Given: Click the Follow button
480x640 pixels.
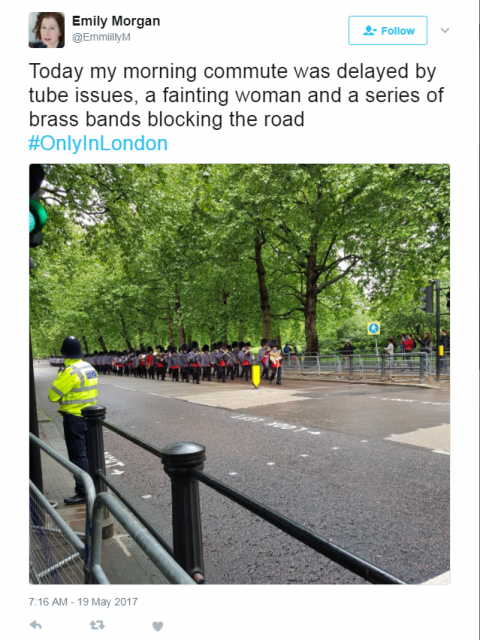Looking at the screenshot, I should click(388, 31).
